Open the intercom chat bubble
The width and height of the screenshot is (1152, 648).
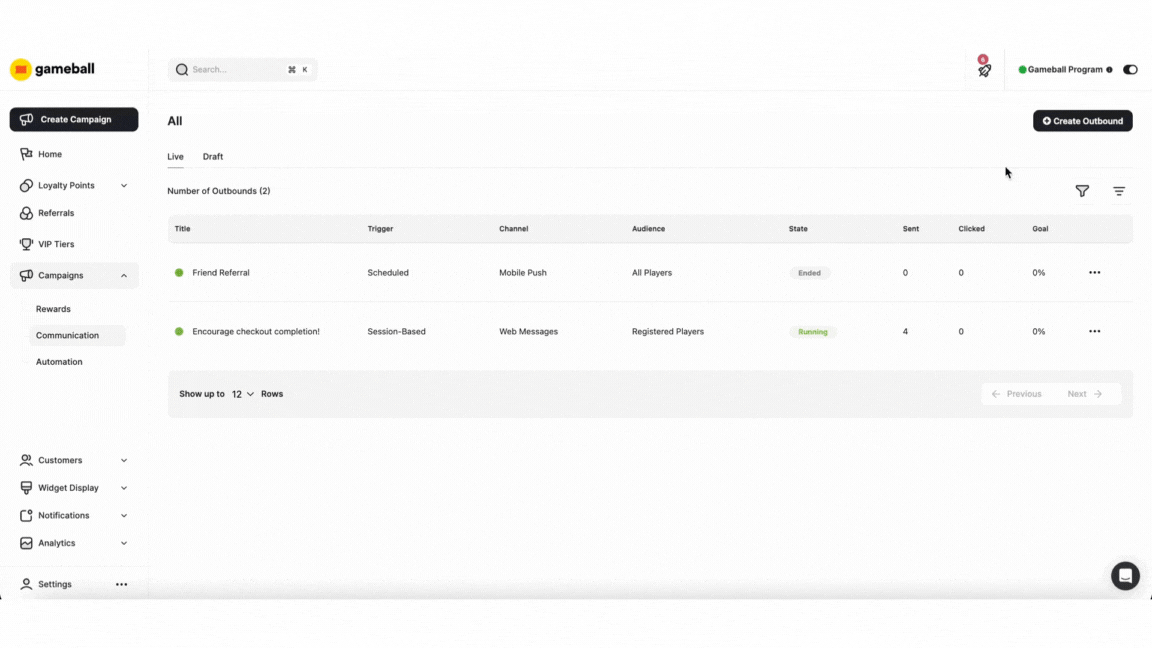pyautogui.click(x=1125, y=575)
